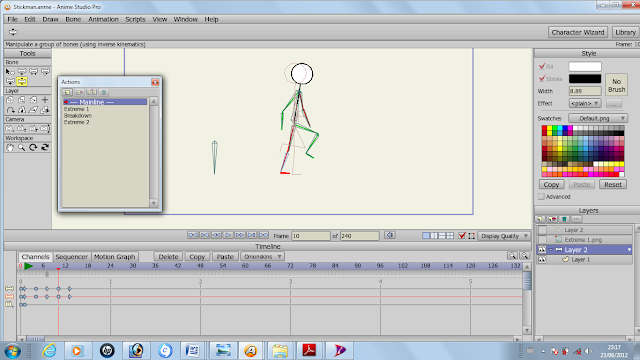Click the timeline Delete button
Screen dimensions: 640x360
click(168, 256)
